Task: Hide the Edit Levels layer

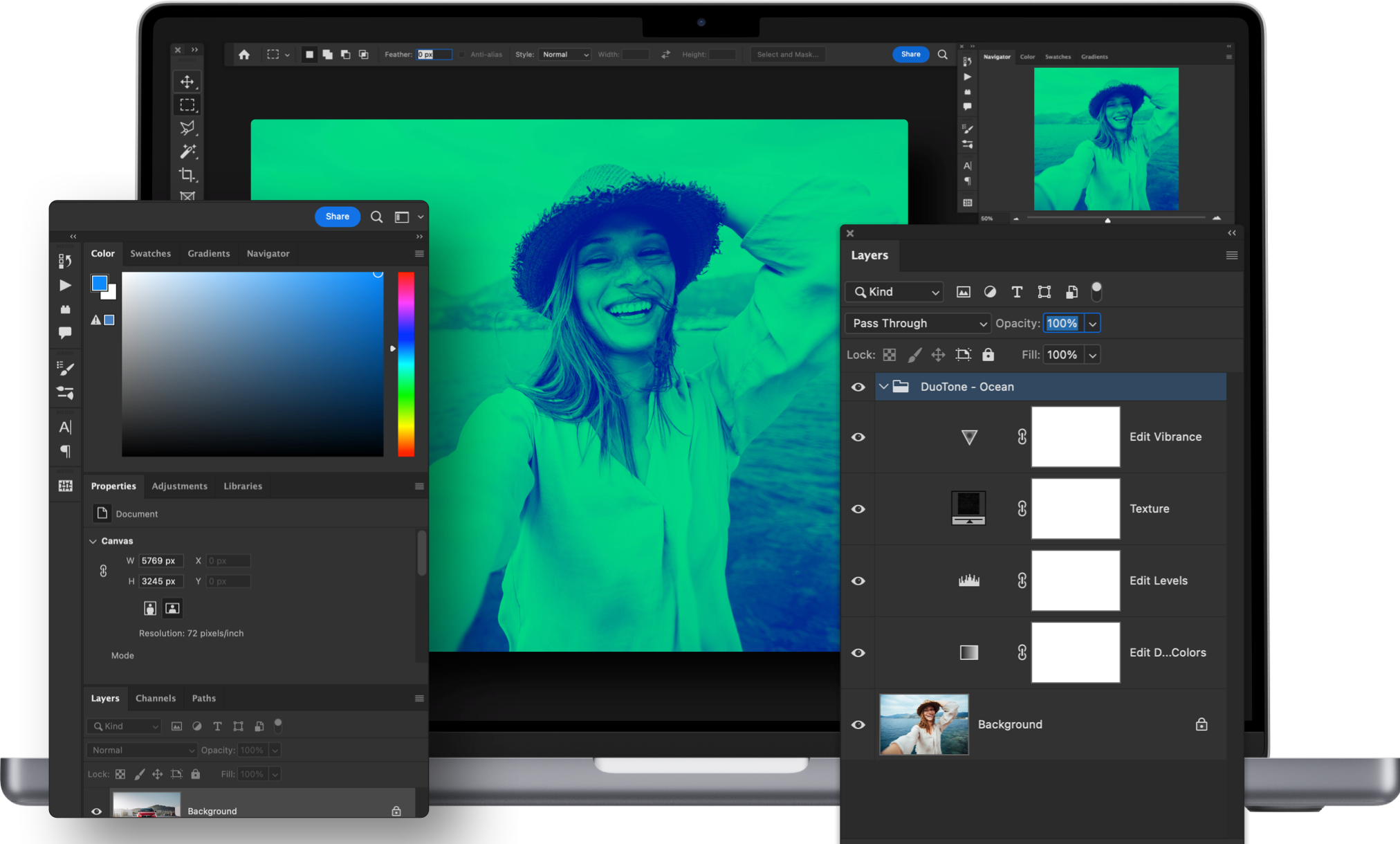Action: 858,581
